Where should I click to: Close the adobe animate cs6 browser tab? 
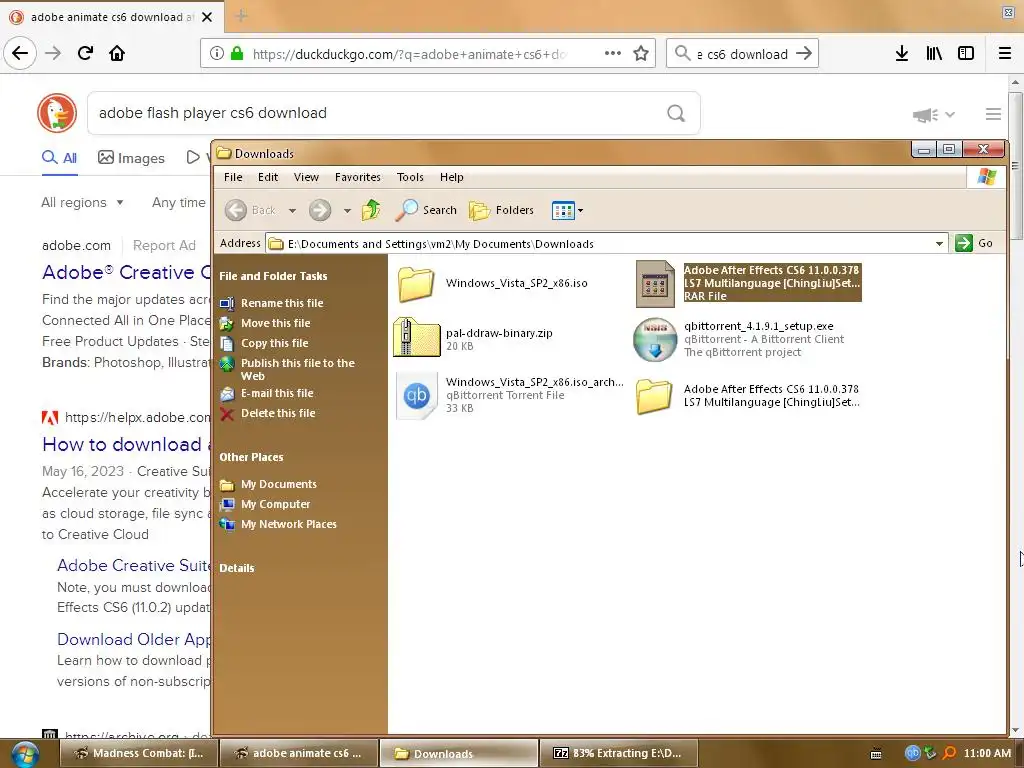coord(207,17)
